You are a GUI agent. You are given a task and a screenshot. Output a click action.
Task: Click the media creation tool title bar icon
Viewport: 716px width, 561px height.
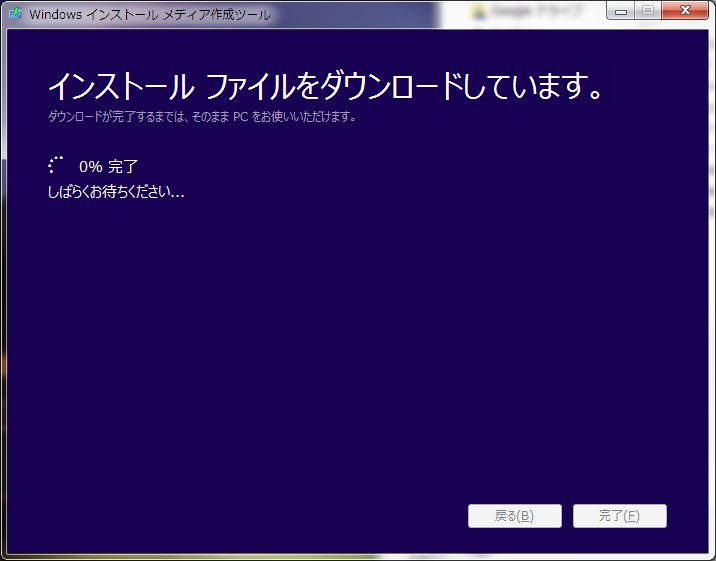point(16,13)
